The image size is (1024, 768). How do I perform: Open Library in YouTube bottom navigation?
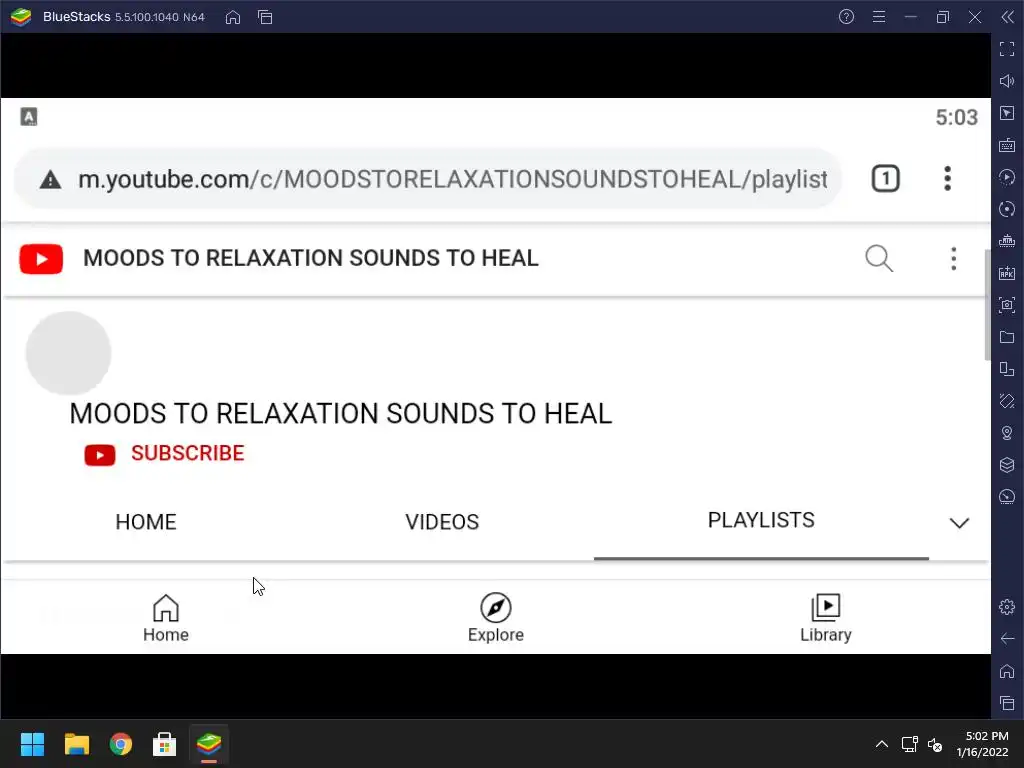825,618
